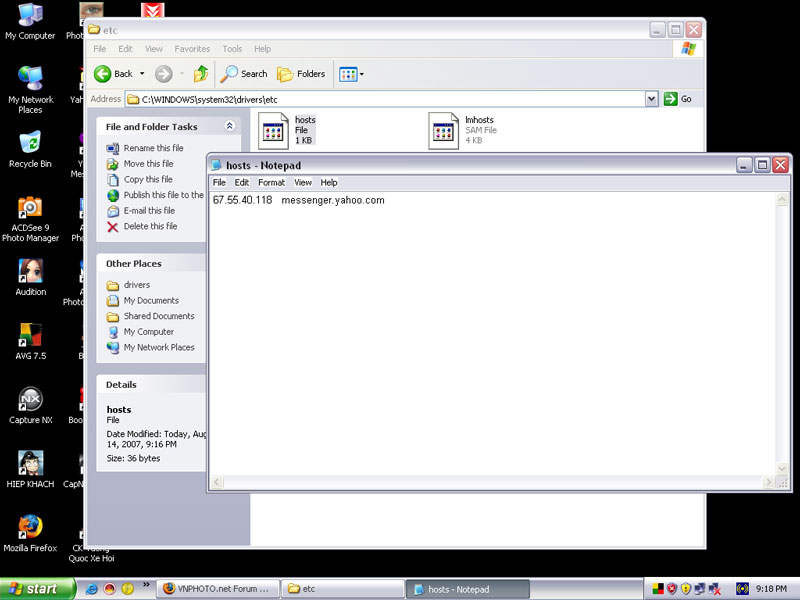This screenshot has height=600, width=800.
Task: Expand the address bar dropdown arrow
Action: [651, 99]
